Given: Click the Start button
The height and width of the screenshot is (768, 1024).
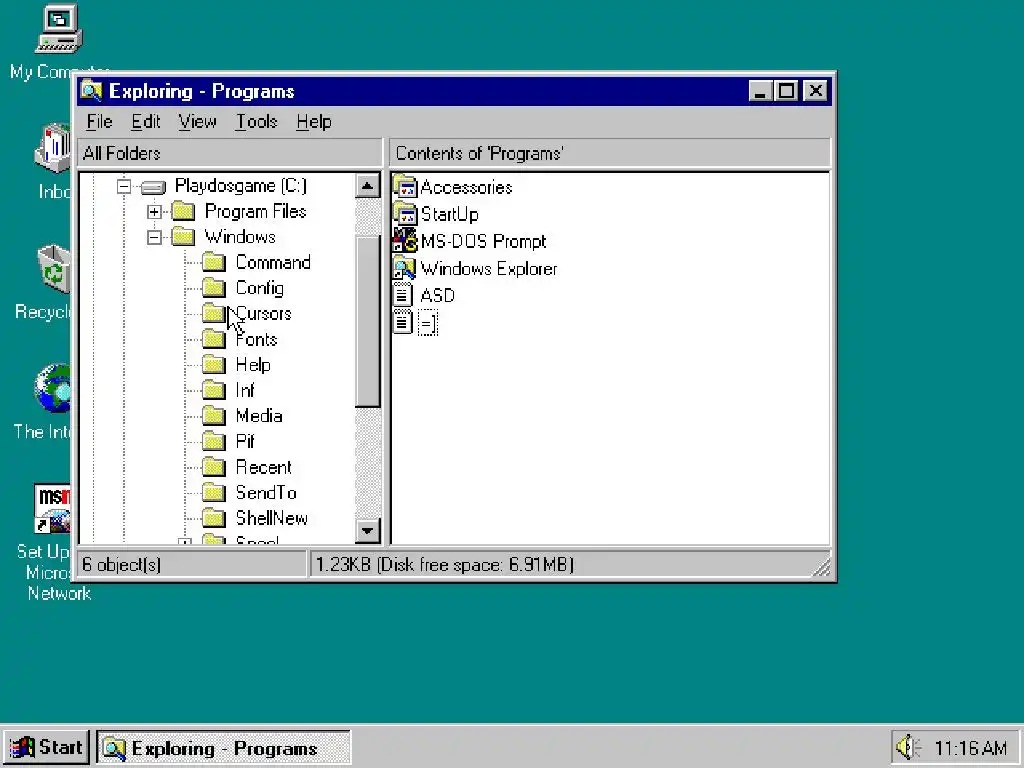Looking at the screenshot, I should pos(46,747).
